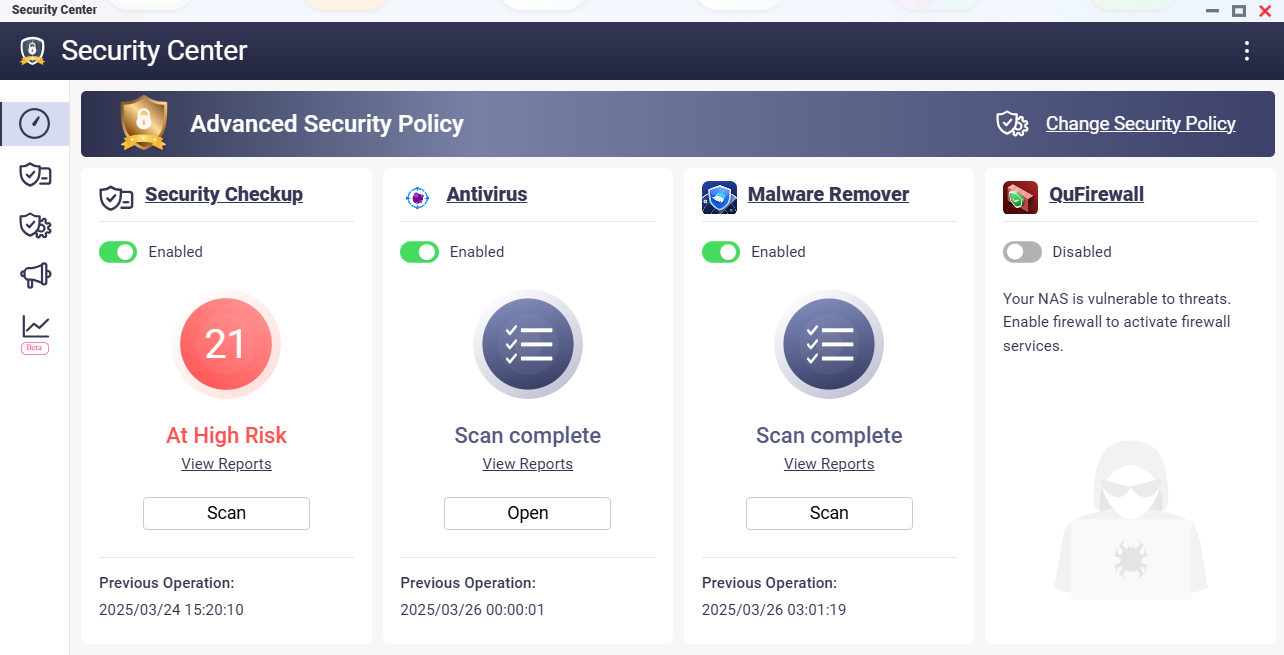Open the Malware Remover title link
Screen dimensions: 1284x655
pyautogui.click(x=828, y=194)
